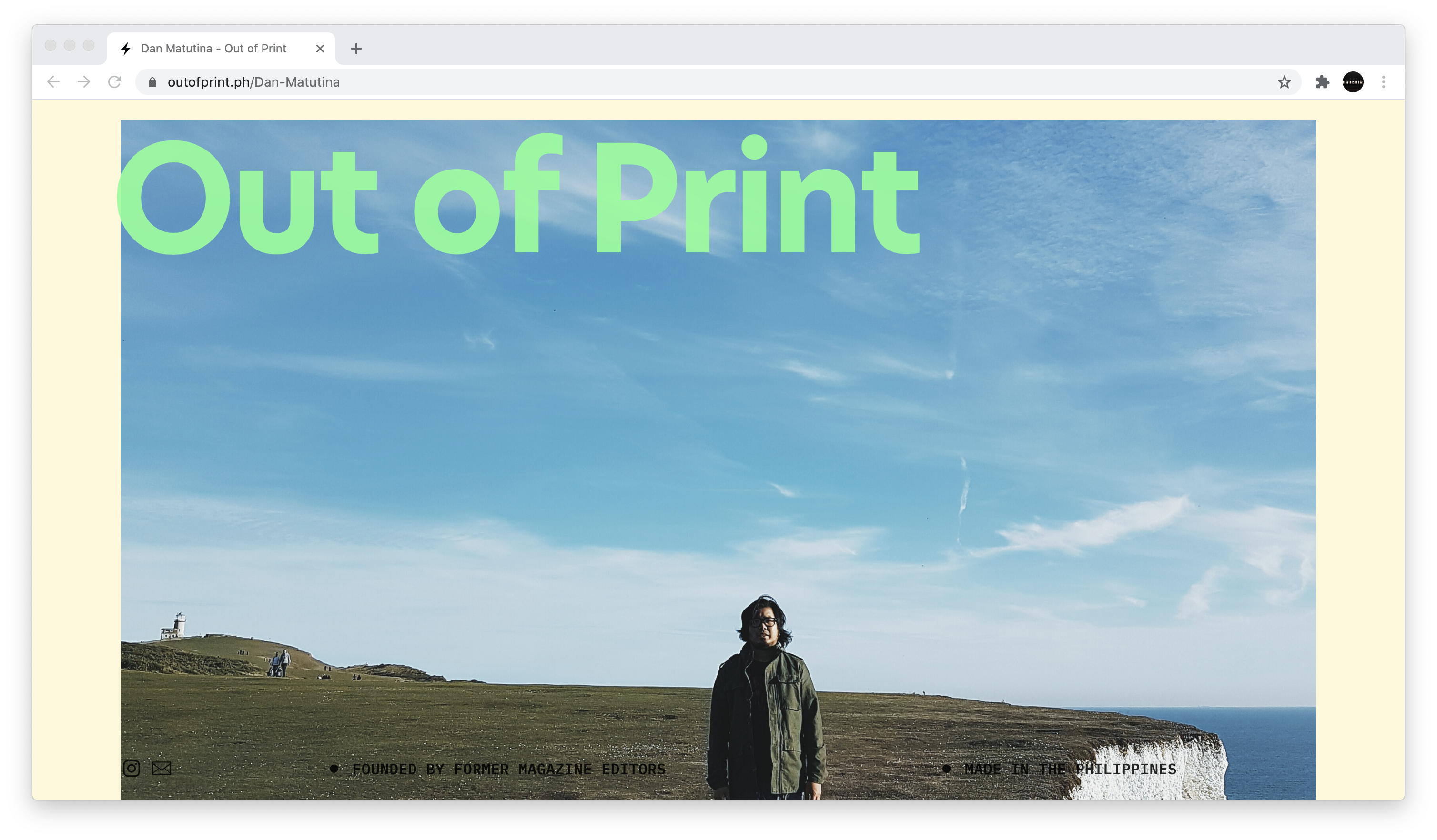Open the Chrome three-dot menu
The image size is (1437, 840).
tap(1383, 82)
